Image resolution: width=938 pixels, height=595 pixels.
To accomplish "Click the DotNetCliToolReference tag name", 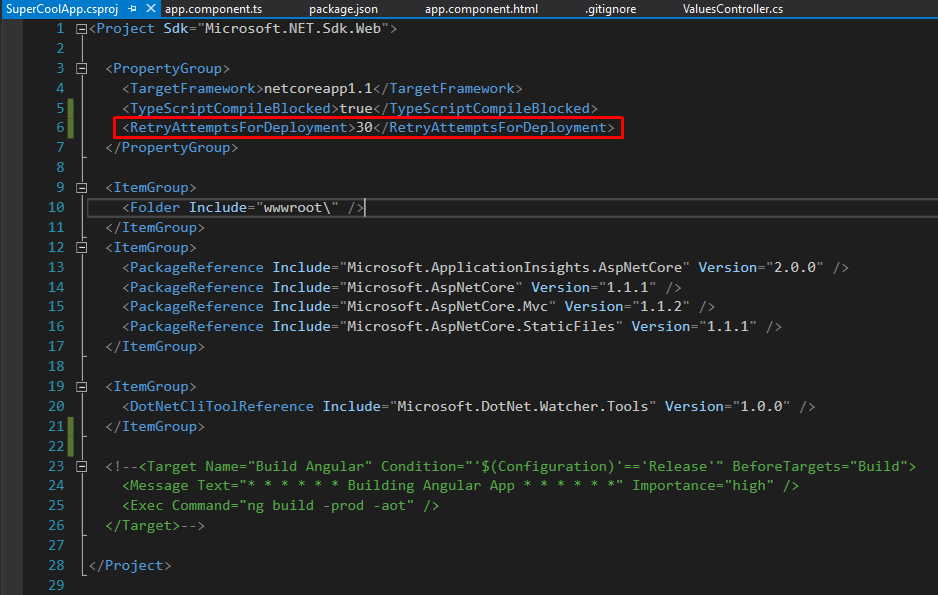I will coord(221,407).
